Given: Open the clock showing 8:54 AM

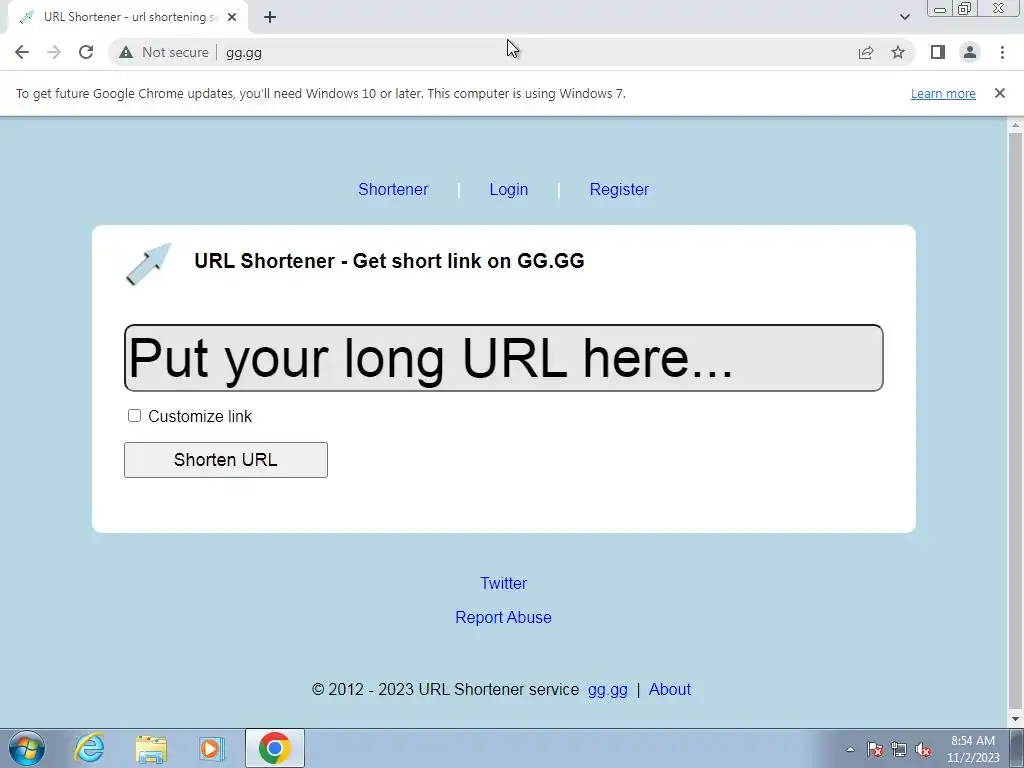Looking at the screenshot, I should tap(973, 749).
